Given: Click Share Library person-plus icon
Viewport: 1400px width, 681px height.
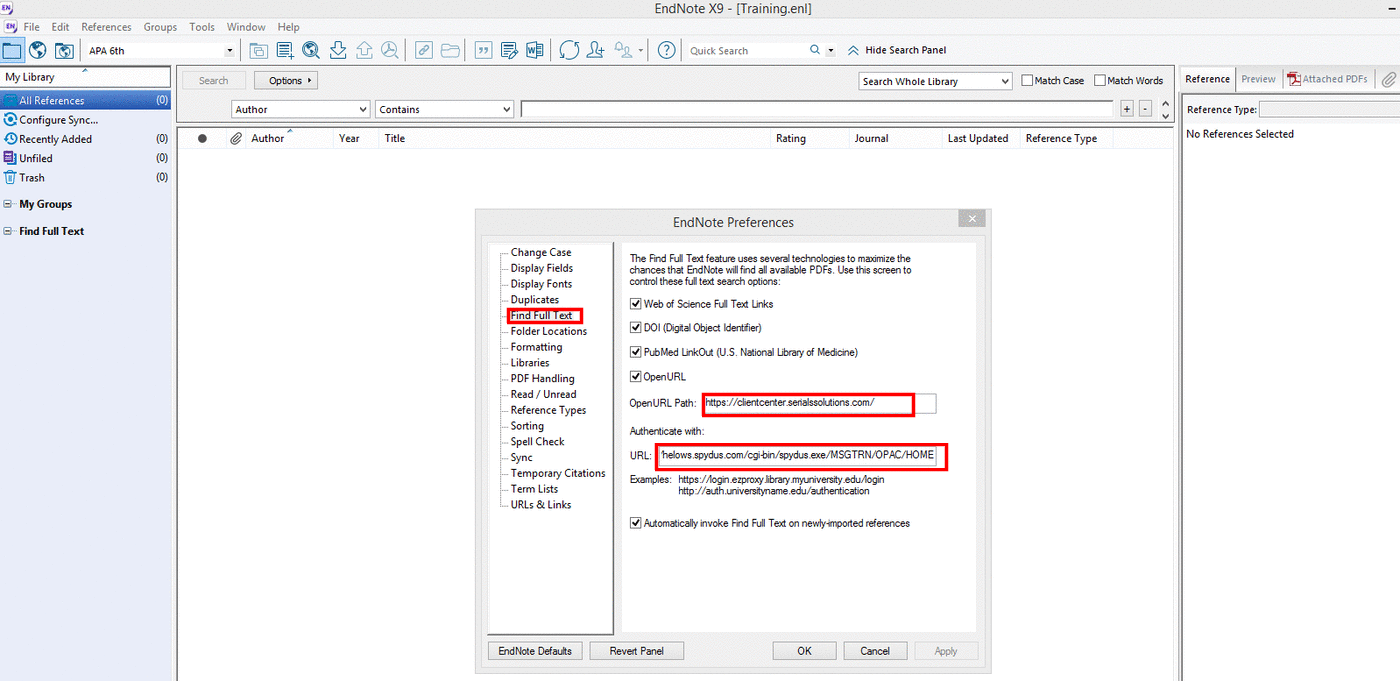Looking at the screenshot, I should point(596,50).
